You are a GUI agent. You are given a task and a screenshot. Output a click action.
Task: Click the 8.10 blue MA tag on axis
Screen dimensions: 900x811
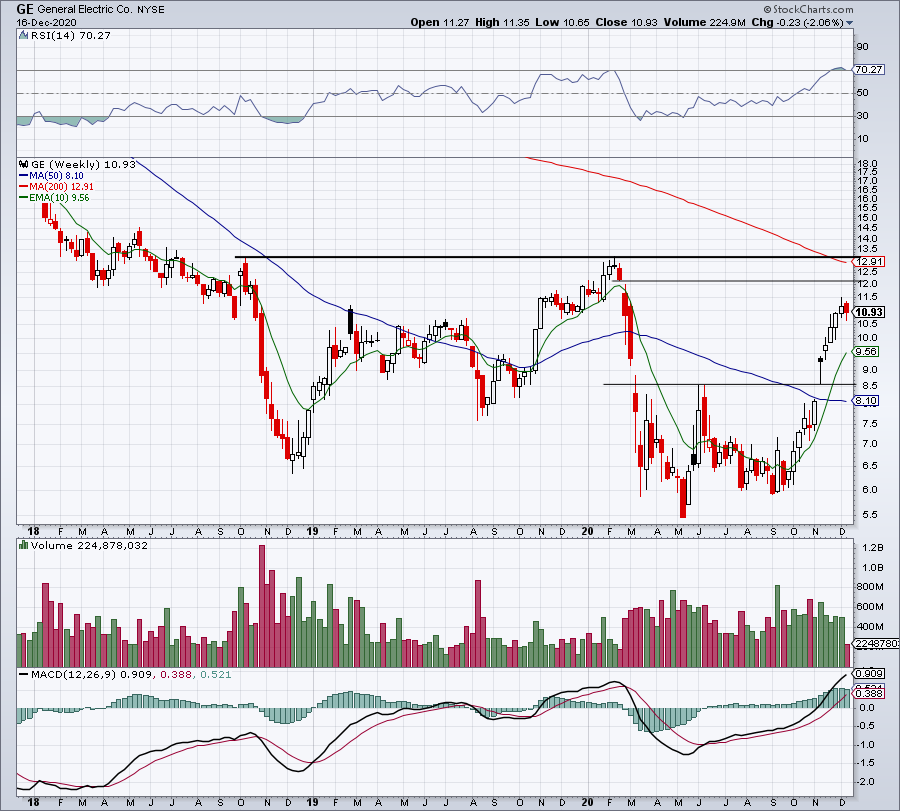click(x=867, y=401)
